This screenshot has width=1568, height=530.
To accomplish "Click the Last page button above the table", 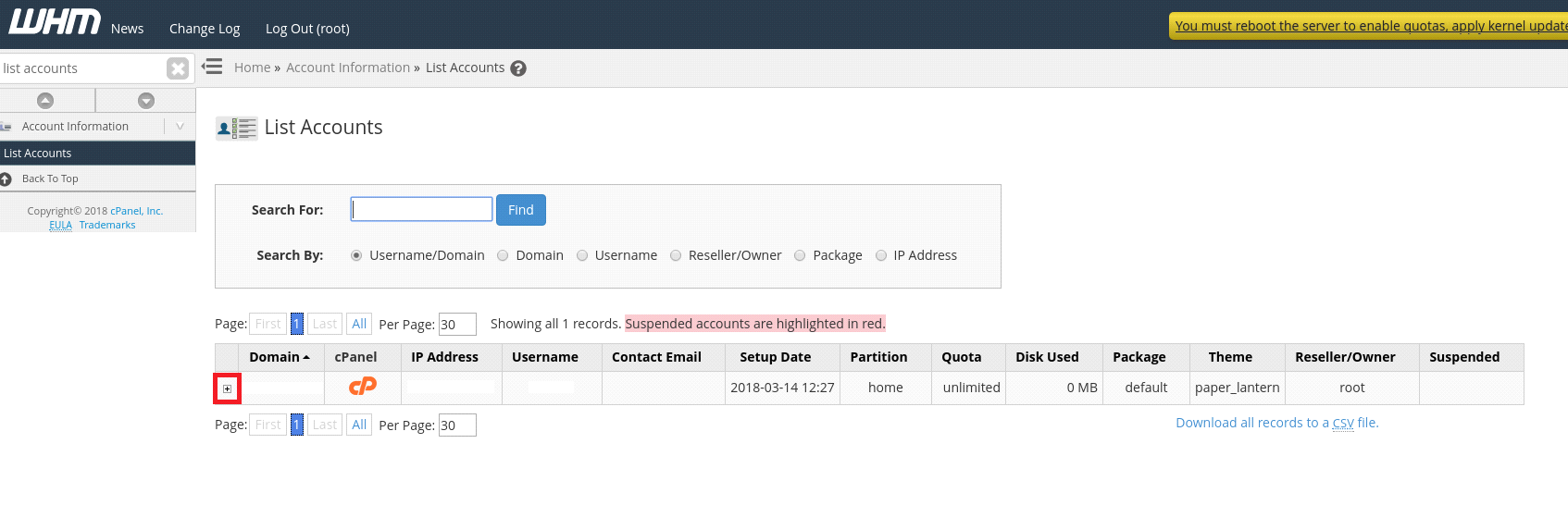I will click(325, 324).
